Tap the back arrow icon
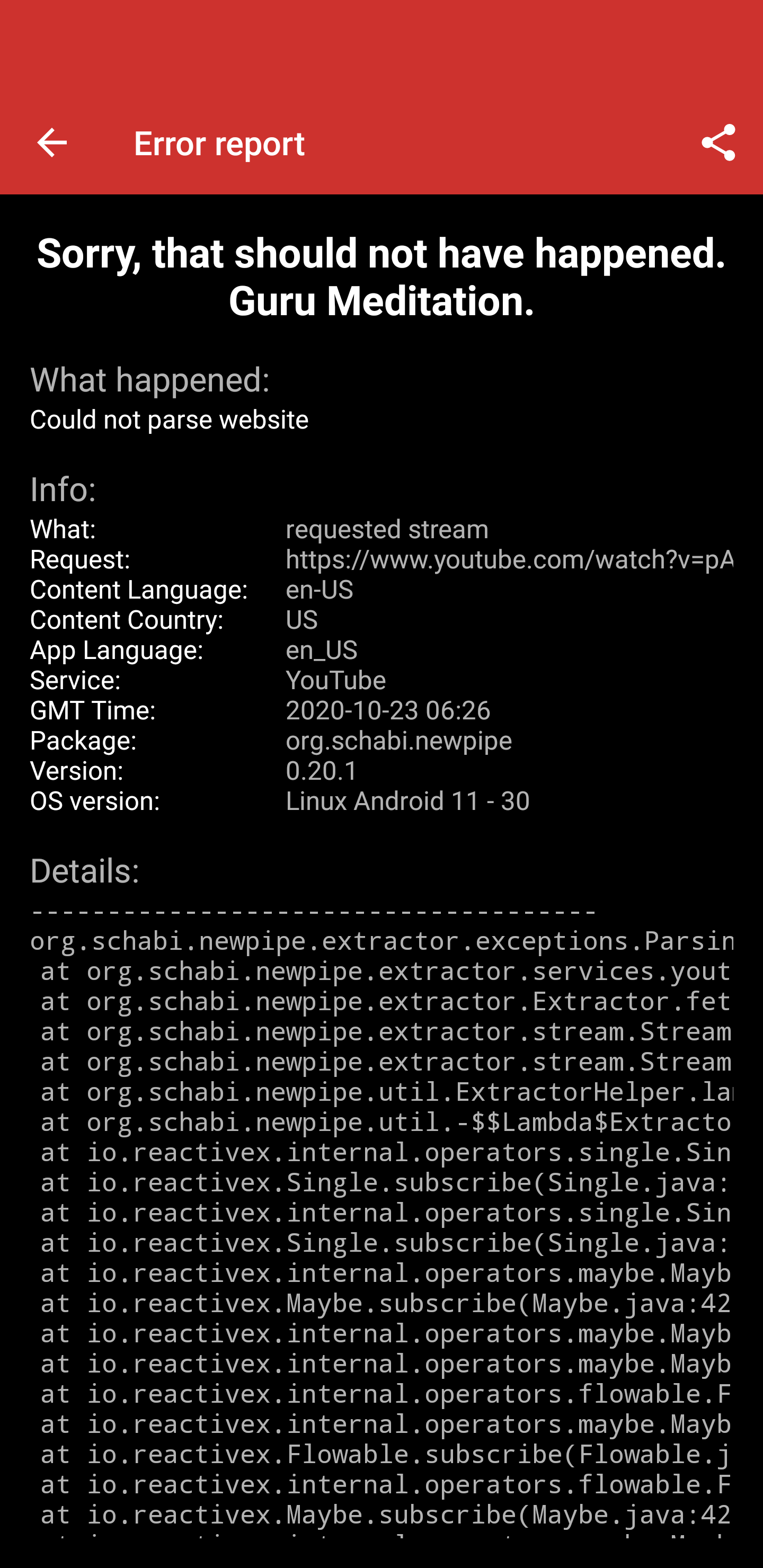The width and height of the screenshot is (763, 1568). tap(52, 143)
